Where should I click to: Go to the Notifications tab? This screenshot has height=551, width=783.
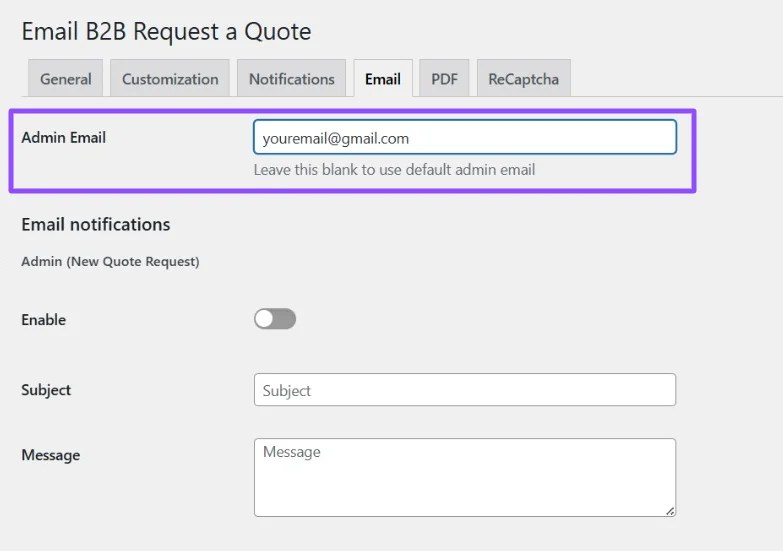coord(292,78)
